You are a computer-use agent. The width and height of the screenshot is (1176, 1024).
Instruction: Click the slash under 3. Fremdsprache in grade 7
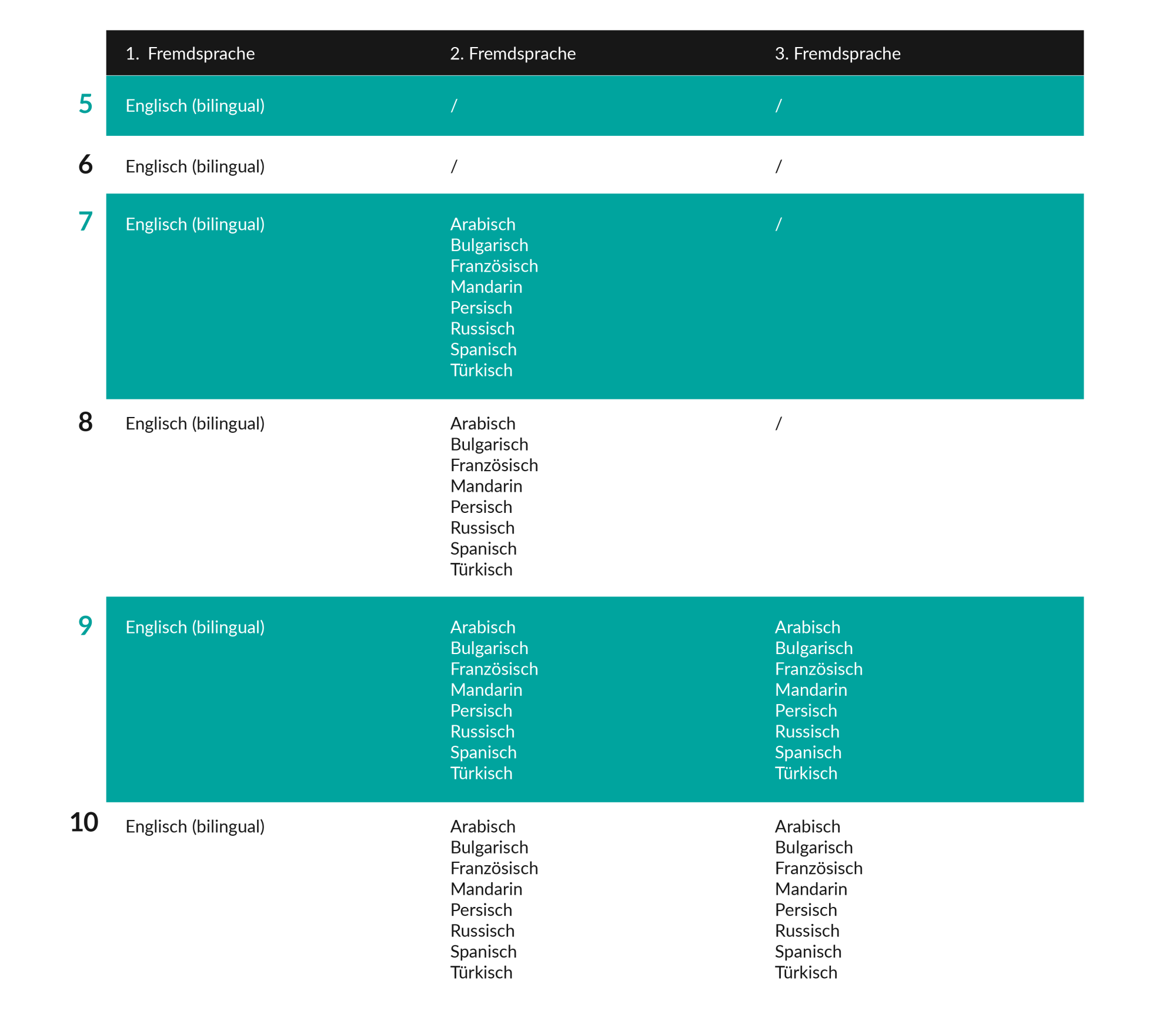pos(779,224)
